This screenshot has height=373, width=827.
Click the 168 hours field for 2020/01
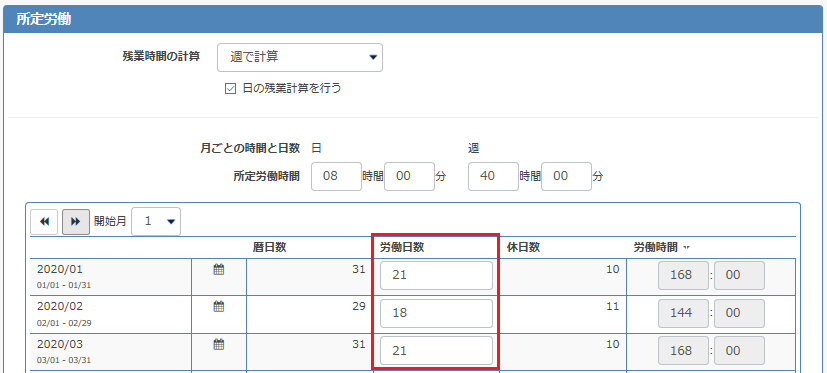(x=684, y=275)
